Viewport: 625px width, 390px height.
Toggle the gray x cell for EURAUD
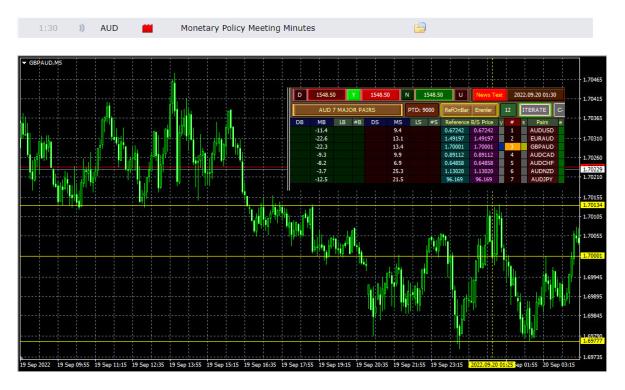coord(524,138)
